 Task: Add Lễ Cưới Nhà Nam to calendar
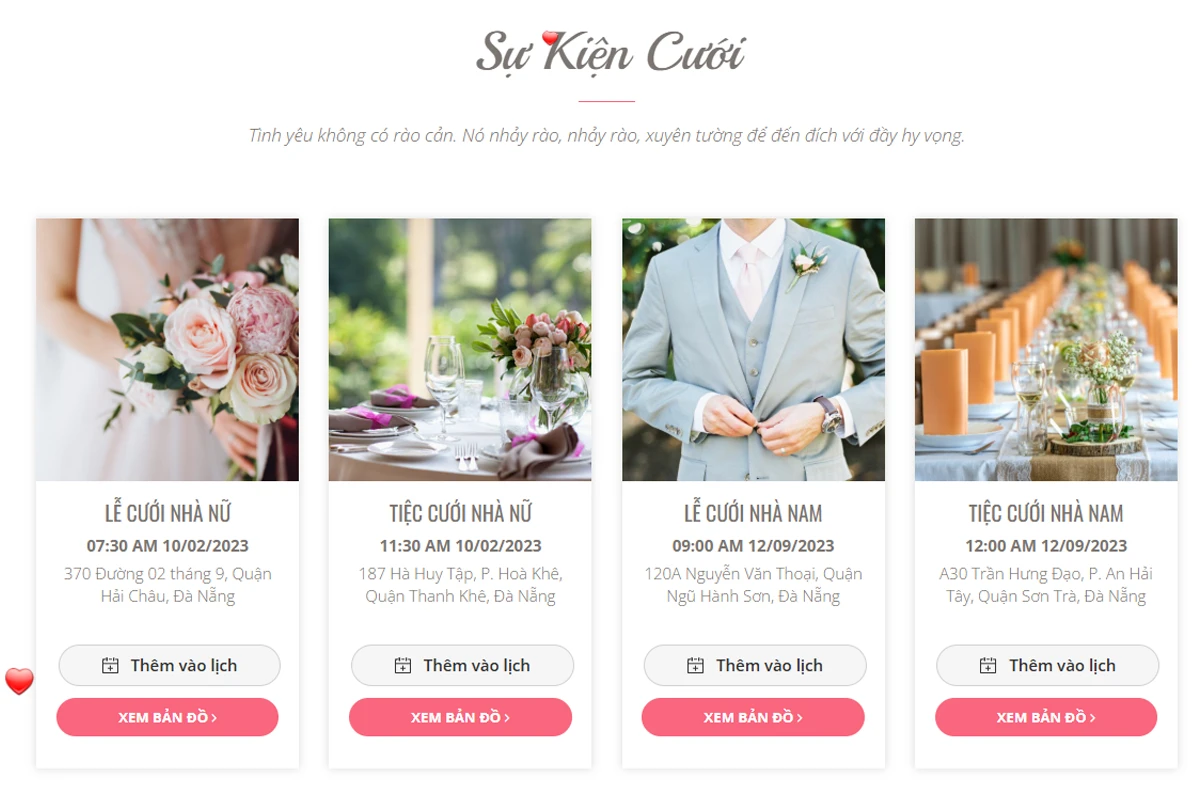click(755, 665)
